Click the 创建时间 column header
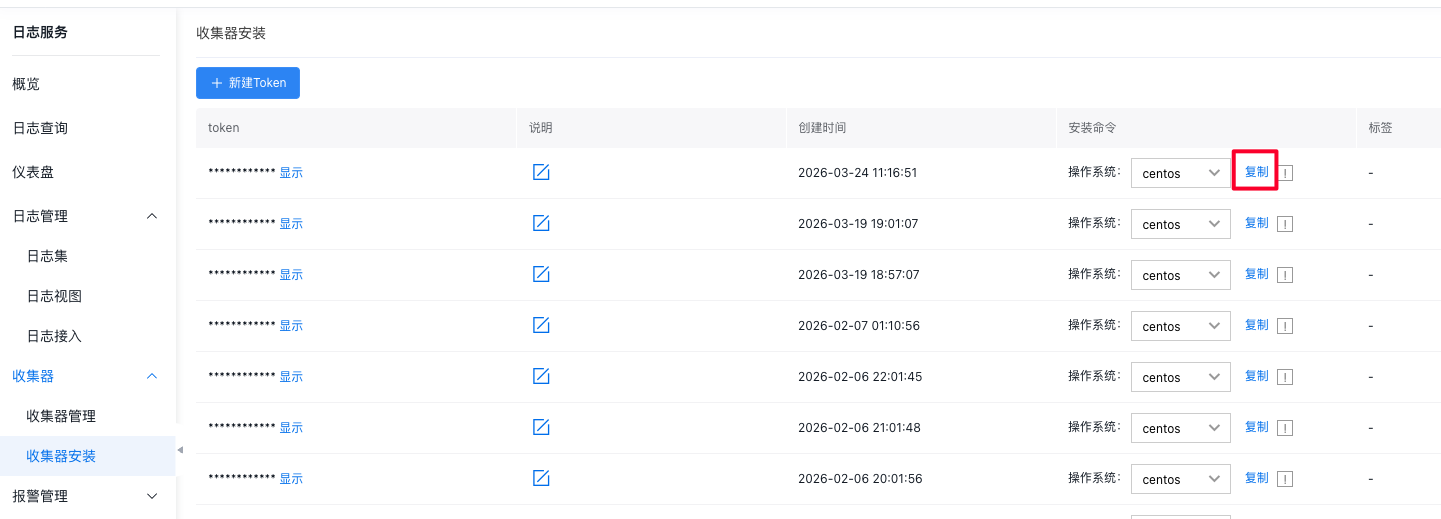1441x519 pixels. click(822, 128)
